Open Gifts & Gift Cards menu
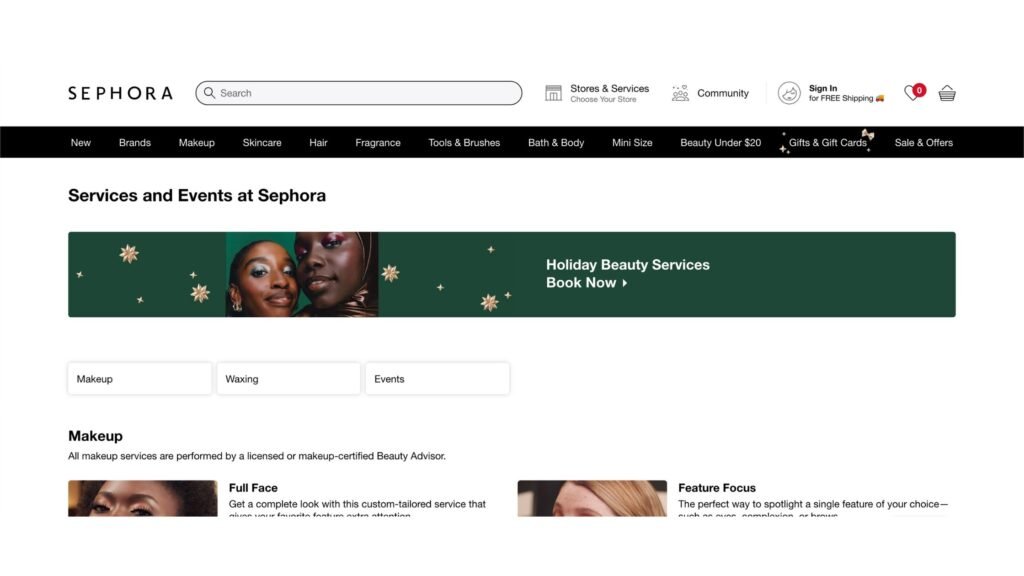Screen dimensions: 1024x576 pyautogui.click(x=827, y=142)
